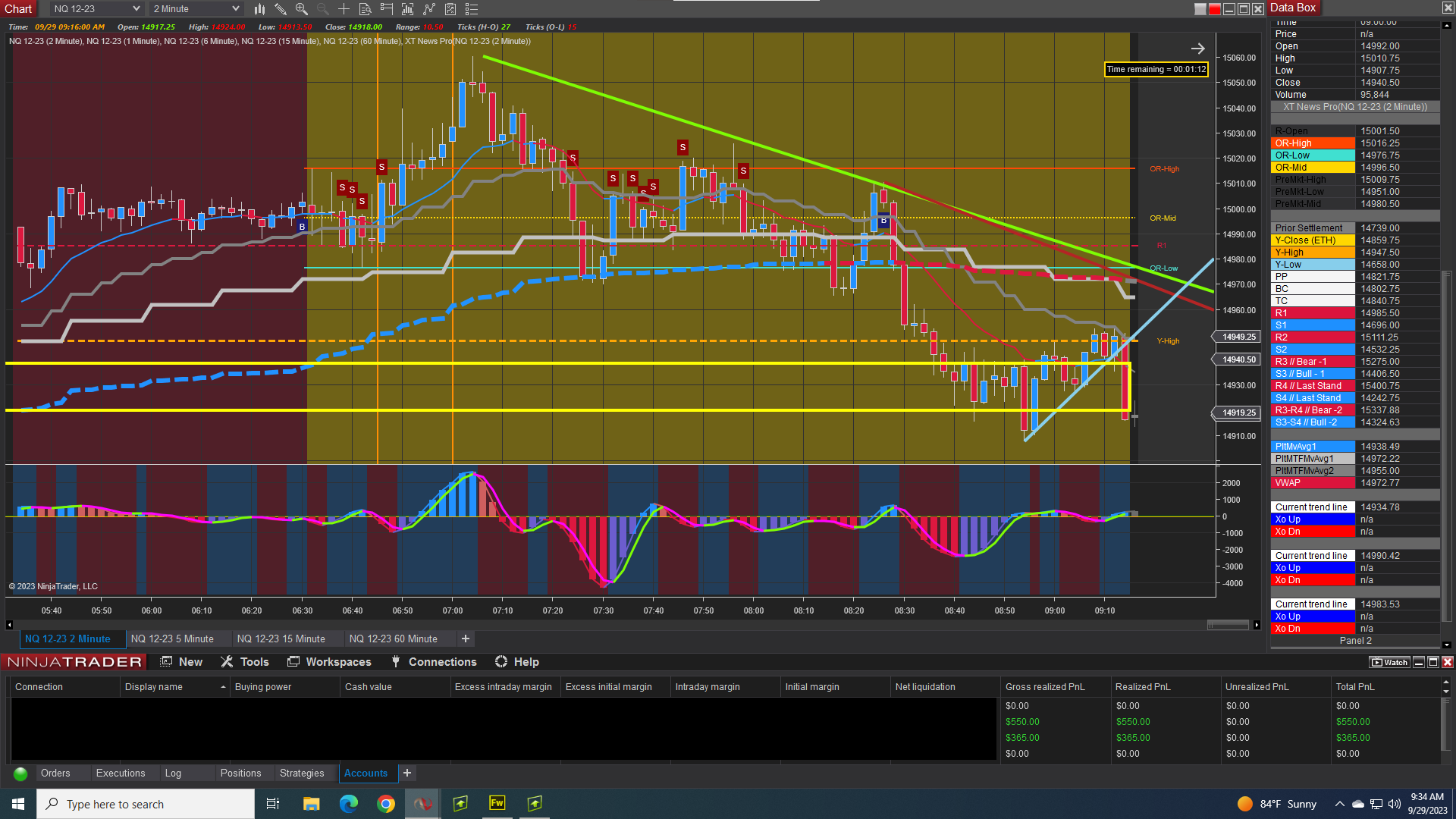This screenshot has height=819, width=1456.
Task: Open the 2 Minute interval dropdown
Action: pos(196,9)
